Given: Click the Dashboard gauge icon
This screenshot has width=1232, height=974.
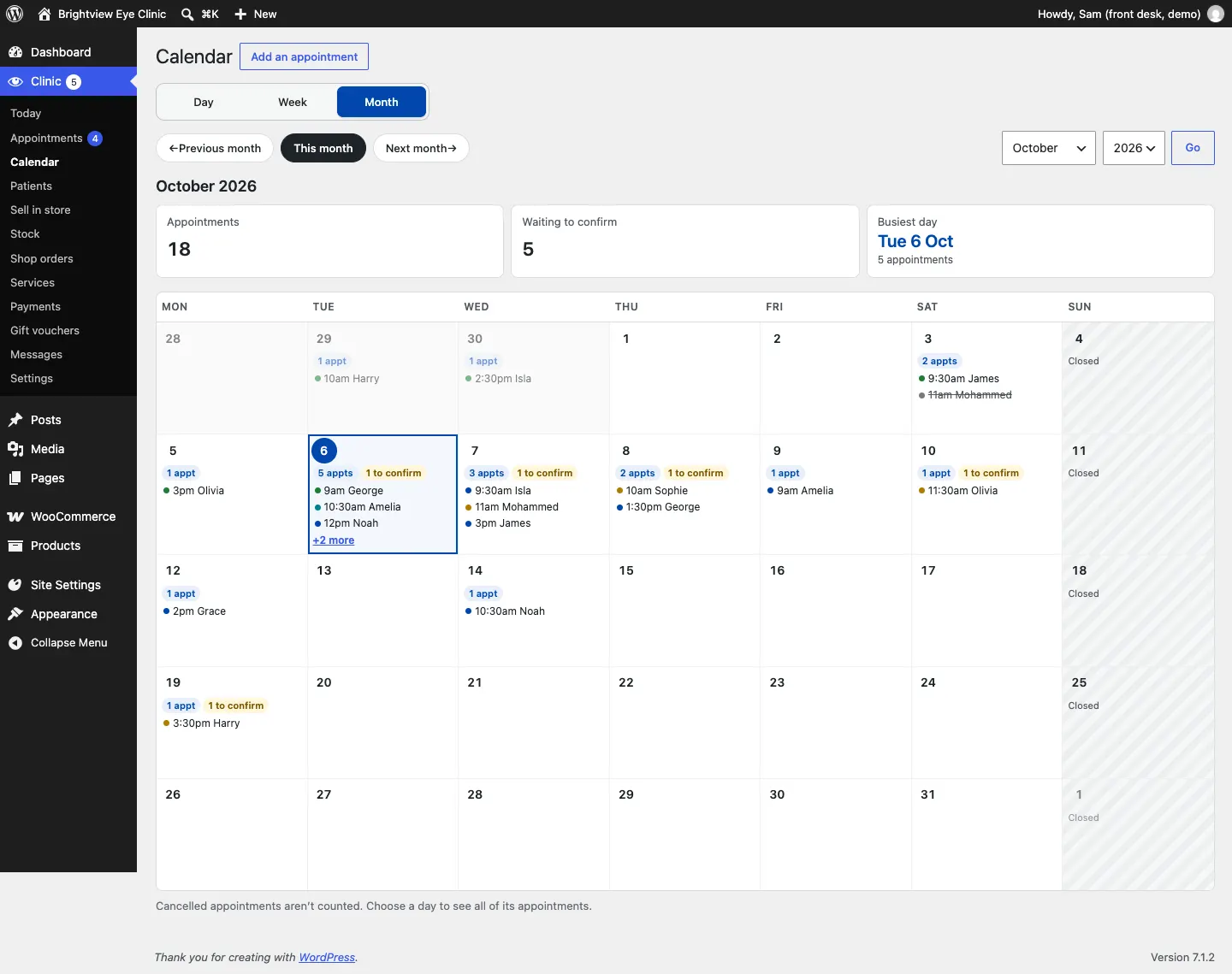Looking at the screenshot, I should tap(15, 52).
